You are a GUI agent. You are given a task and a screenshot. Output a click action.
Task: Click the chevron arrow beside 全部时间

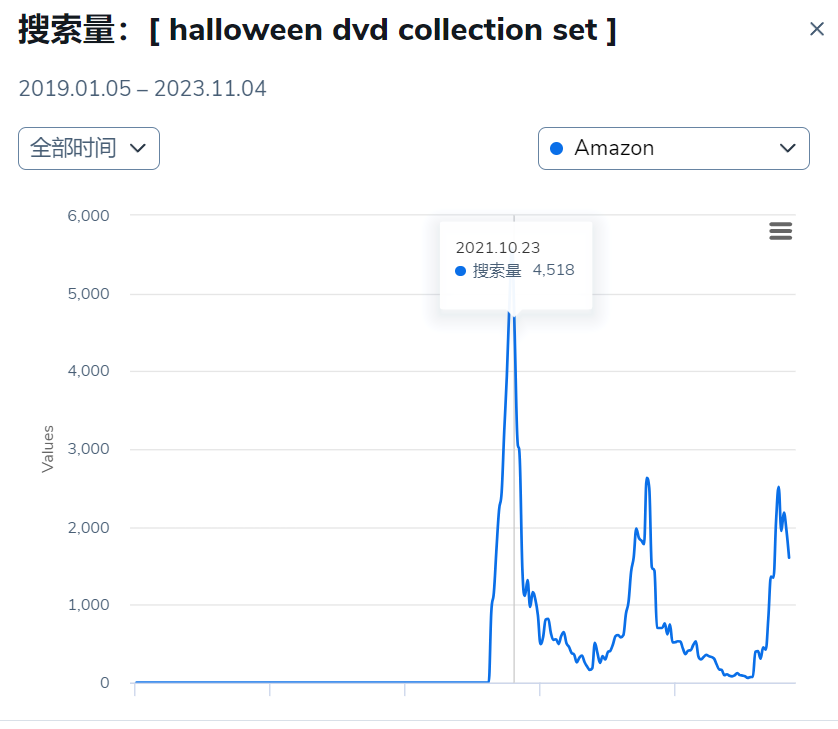[x=138, y=148]
